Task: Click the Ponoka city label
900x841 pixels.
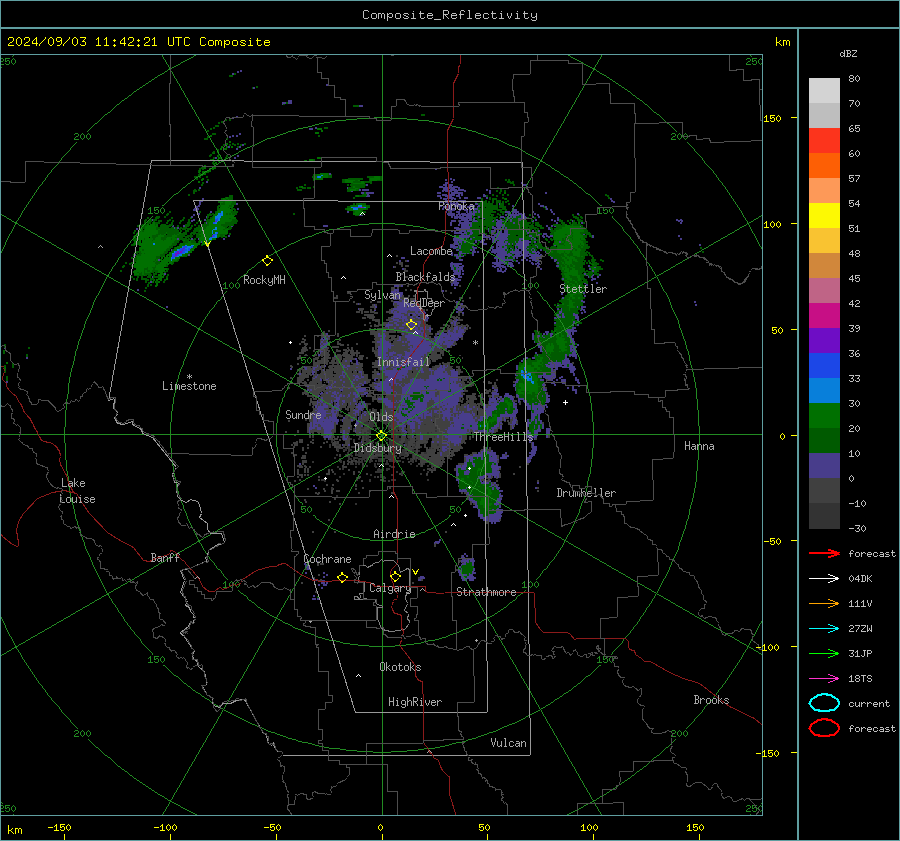Action: point(456,206)
